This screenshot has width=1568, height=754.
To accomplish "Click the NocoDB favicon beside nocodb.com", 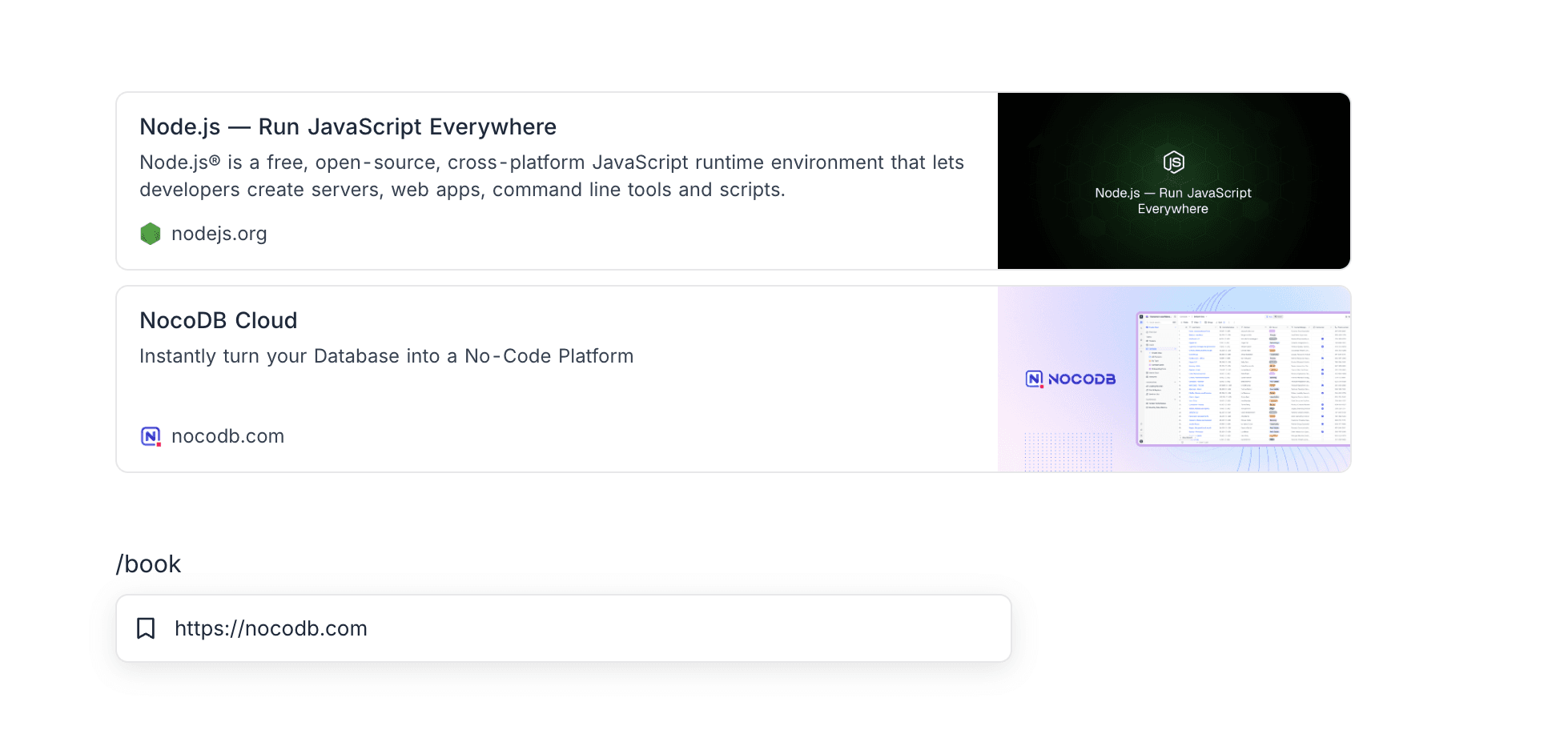I will click(151, 436).
